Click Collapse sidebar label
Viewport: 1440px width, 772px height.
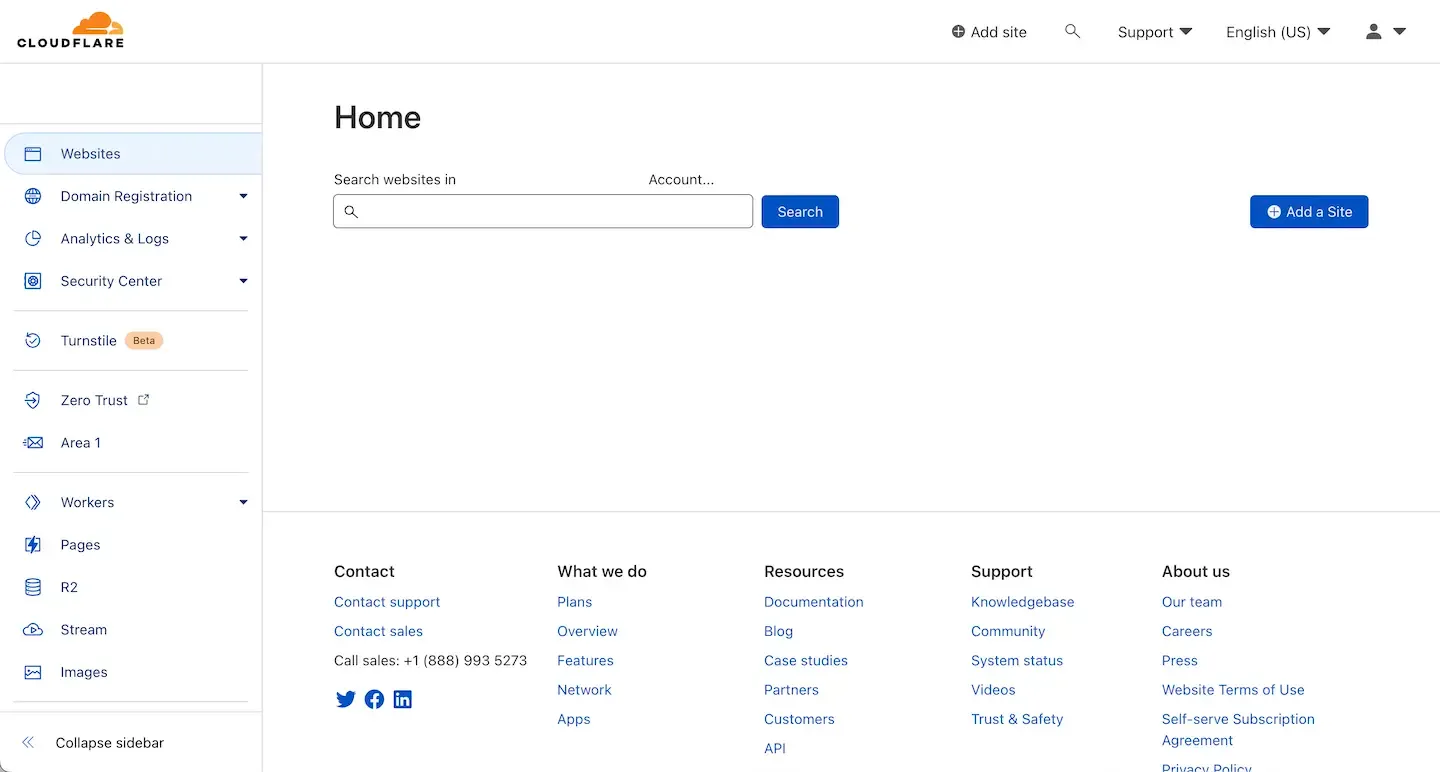110,743
